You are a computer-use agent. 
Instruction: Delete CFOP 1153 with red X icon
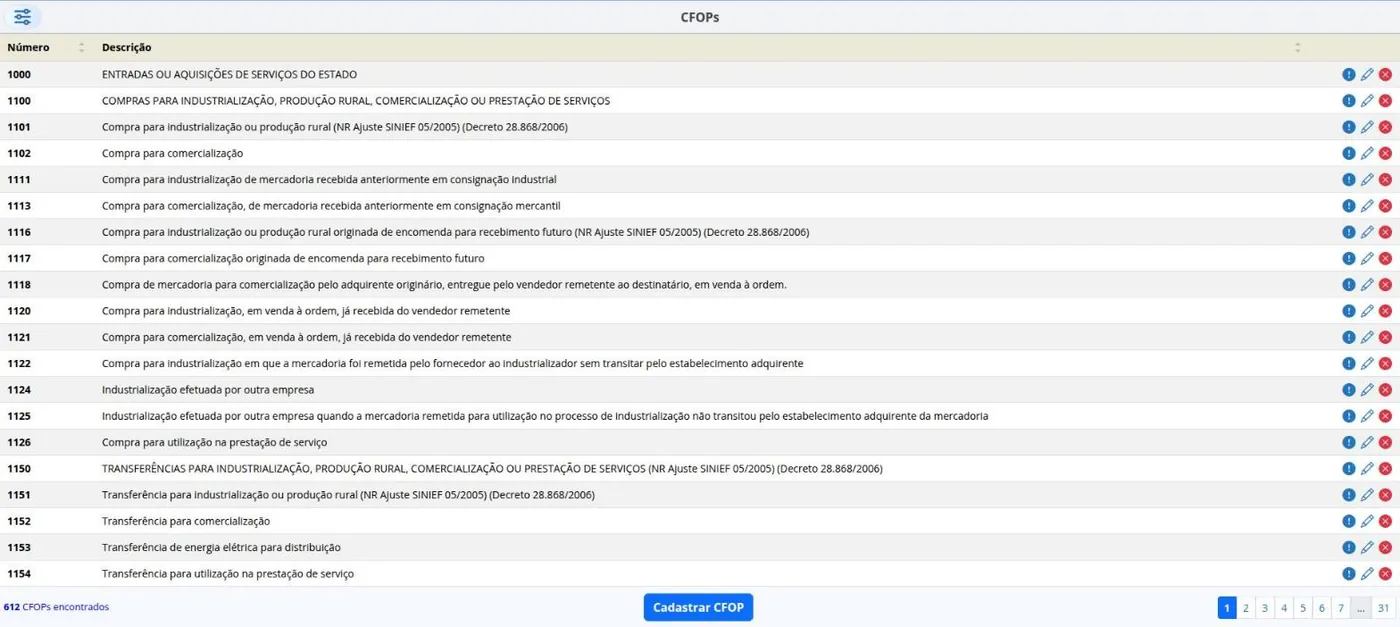point(1385,548)
